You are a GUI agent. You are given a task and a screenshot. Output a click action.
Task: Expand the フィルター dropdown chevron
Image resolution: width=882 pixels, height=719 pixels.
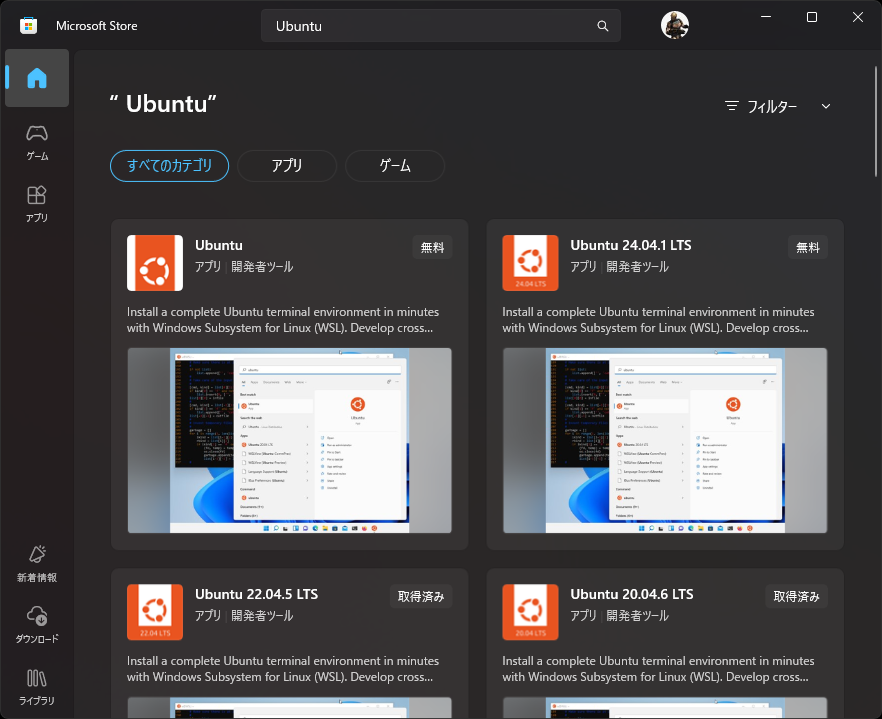pos(826,106)
